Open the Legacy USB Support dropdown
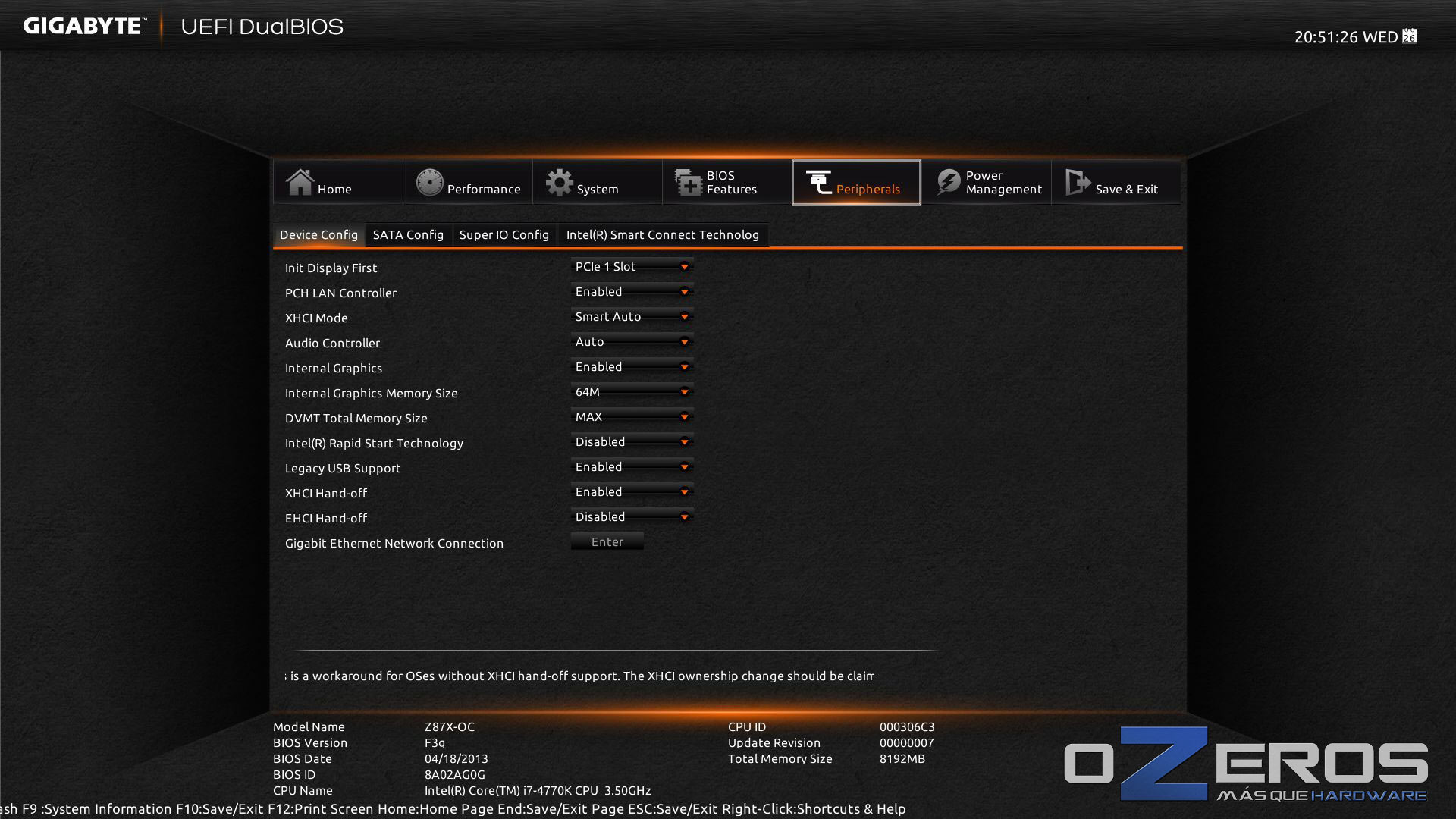The image size is (1456, 819). click(x=632, y=467)
